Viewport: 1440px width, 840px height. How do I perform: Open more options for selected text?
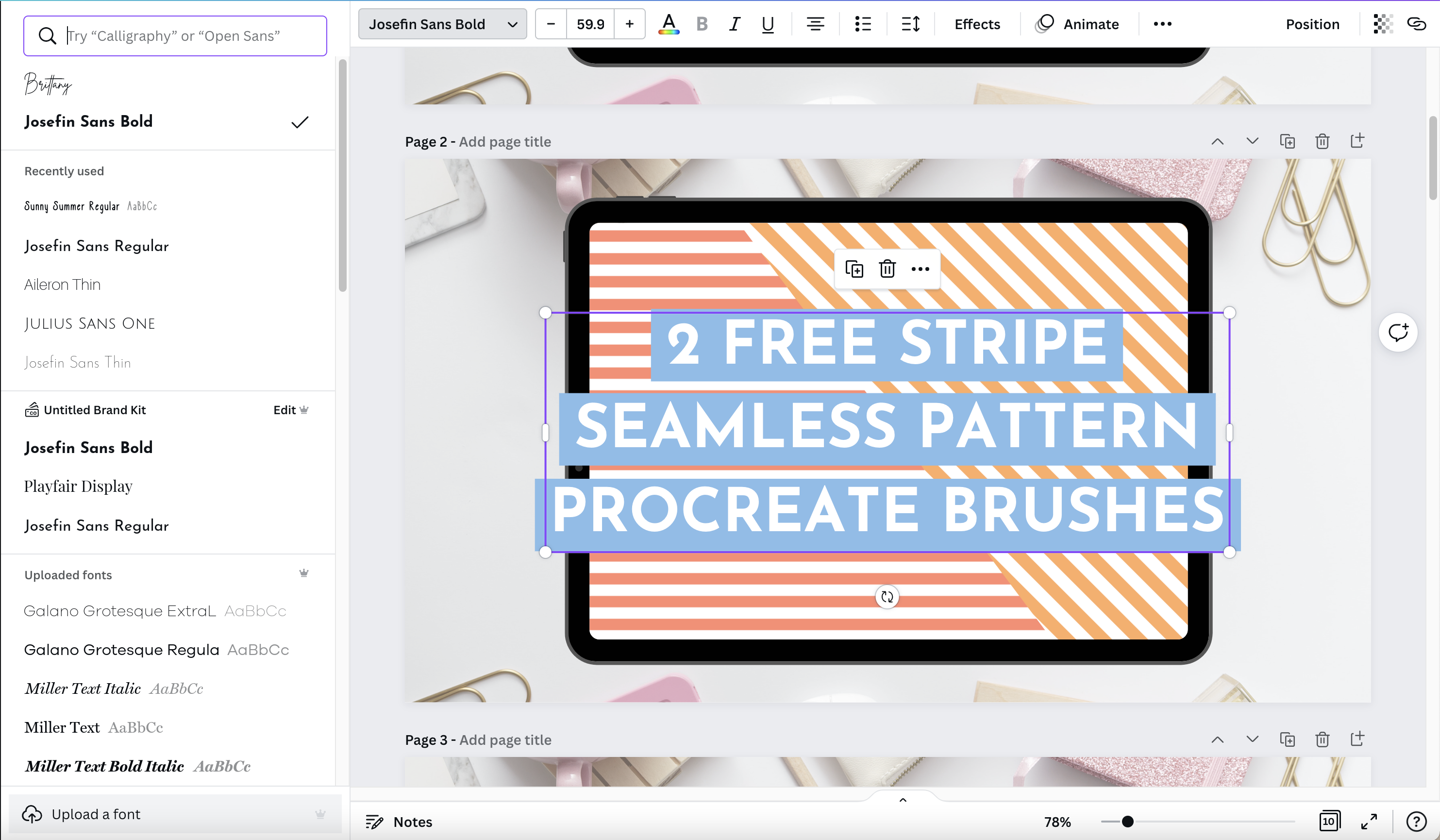pyautogui.click(x=921, y=269)
